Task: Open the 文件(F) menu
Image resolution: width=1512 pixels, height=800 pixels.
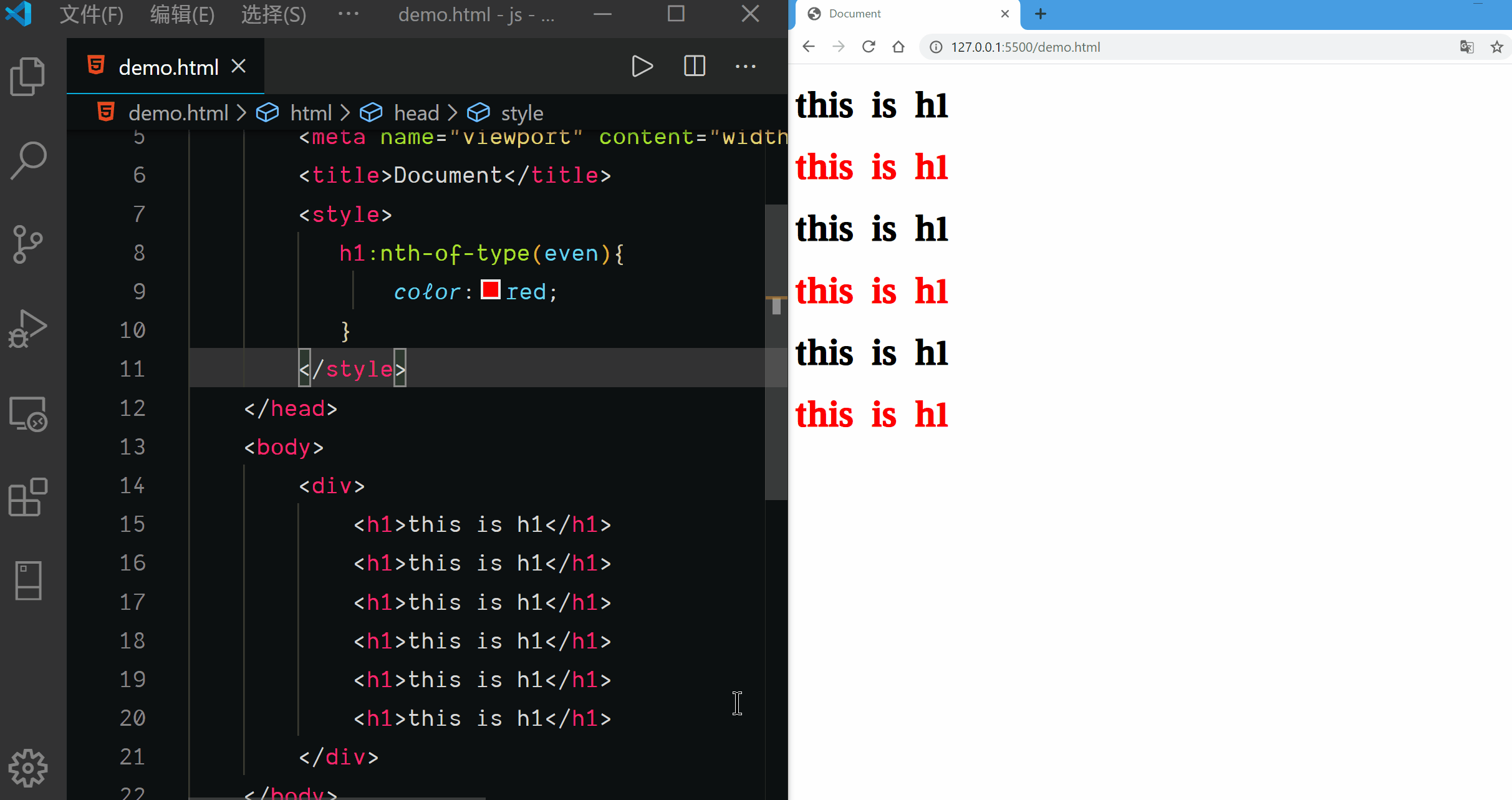Action: pyautogui.click(x=91, y=14)
